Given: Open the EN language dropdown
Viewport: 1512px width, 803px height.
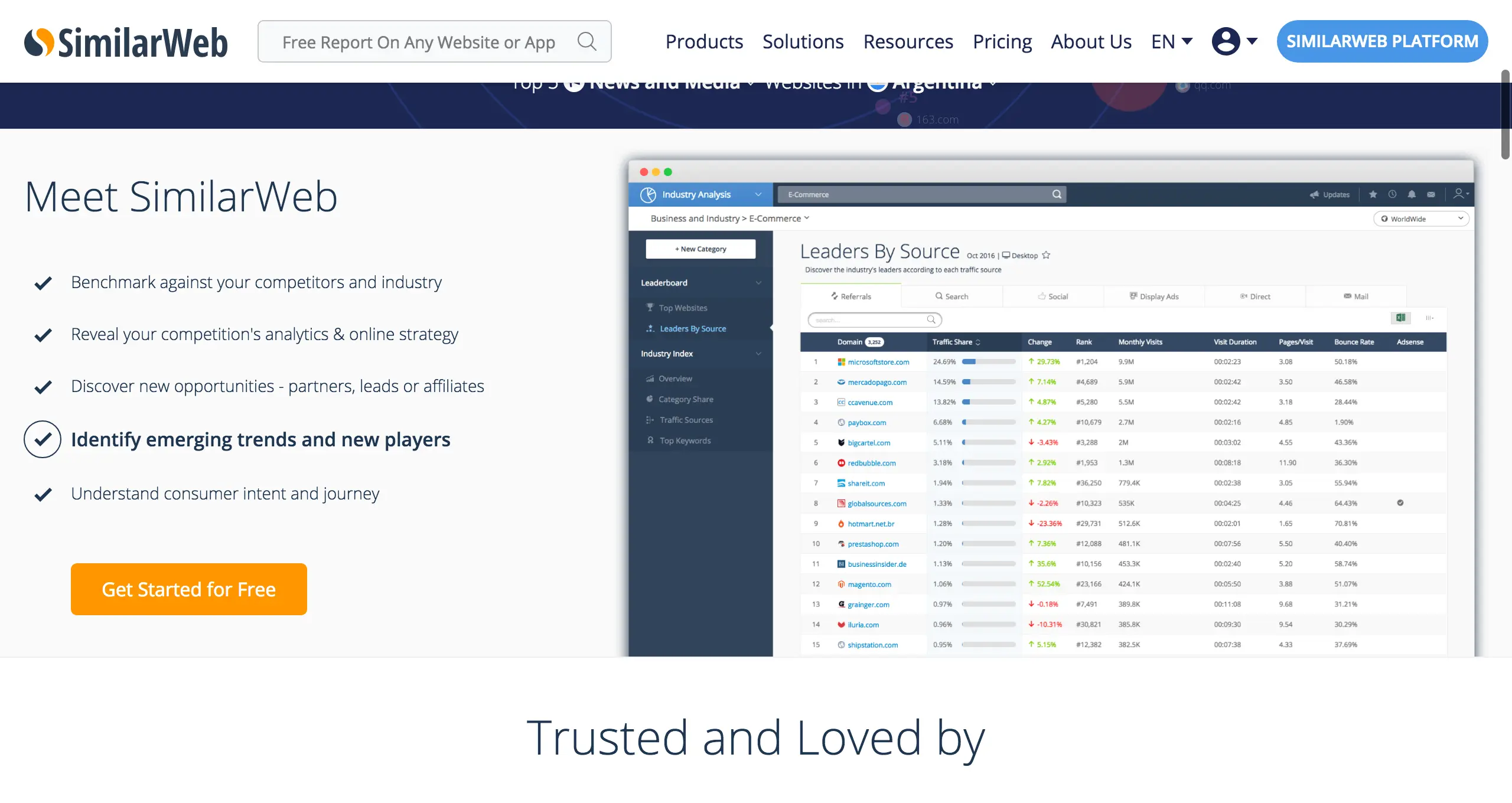Looking at the screenshot, I should (1172, 41).
